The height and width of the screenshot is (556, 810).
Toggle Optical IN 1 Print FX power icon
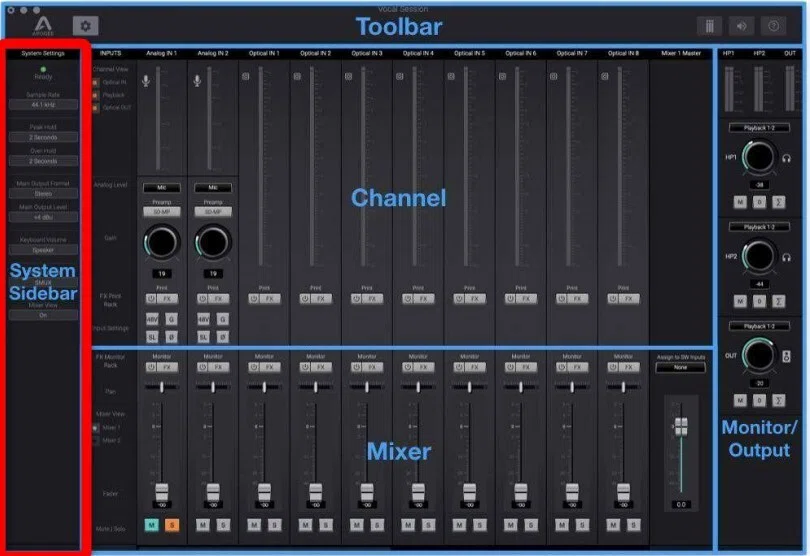pos(253,299)
